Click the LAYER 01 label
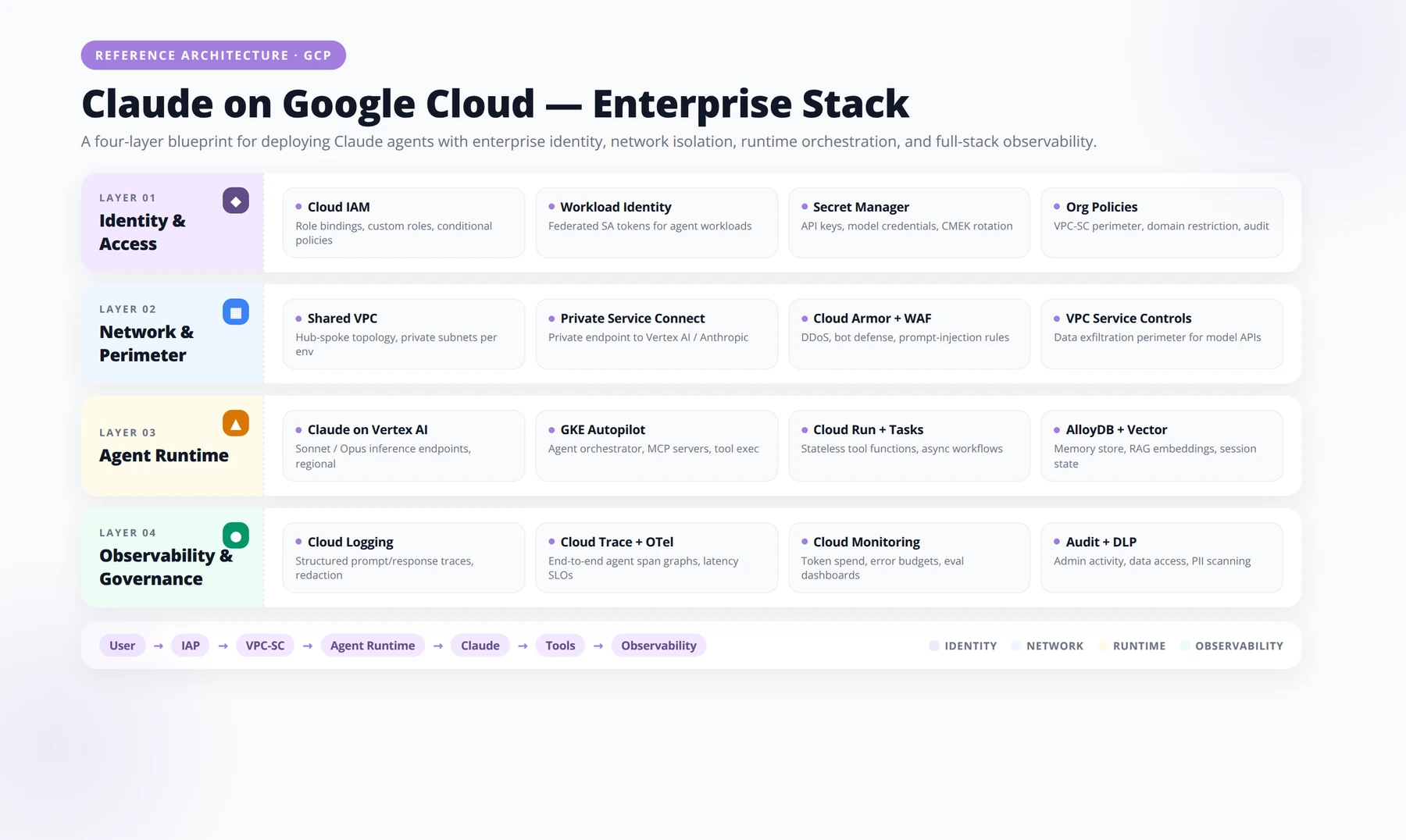Screen dimensions: 1406x840 coord(127,198)
